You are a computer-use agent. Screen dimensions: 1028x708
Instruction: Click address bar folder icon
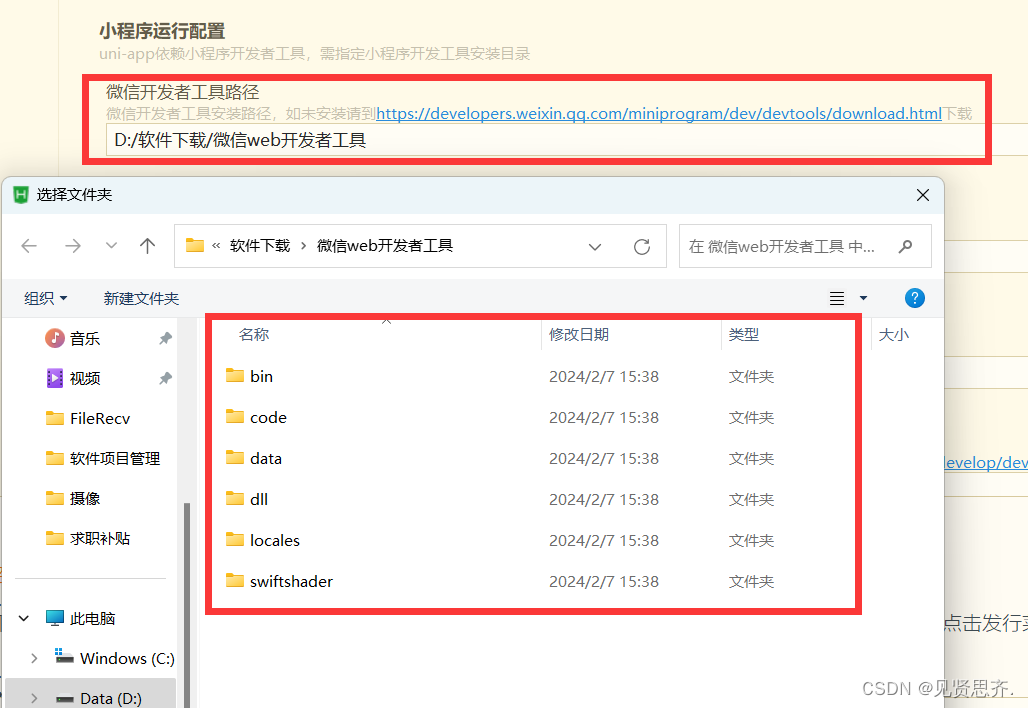[x=195, y=245]
